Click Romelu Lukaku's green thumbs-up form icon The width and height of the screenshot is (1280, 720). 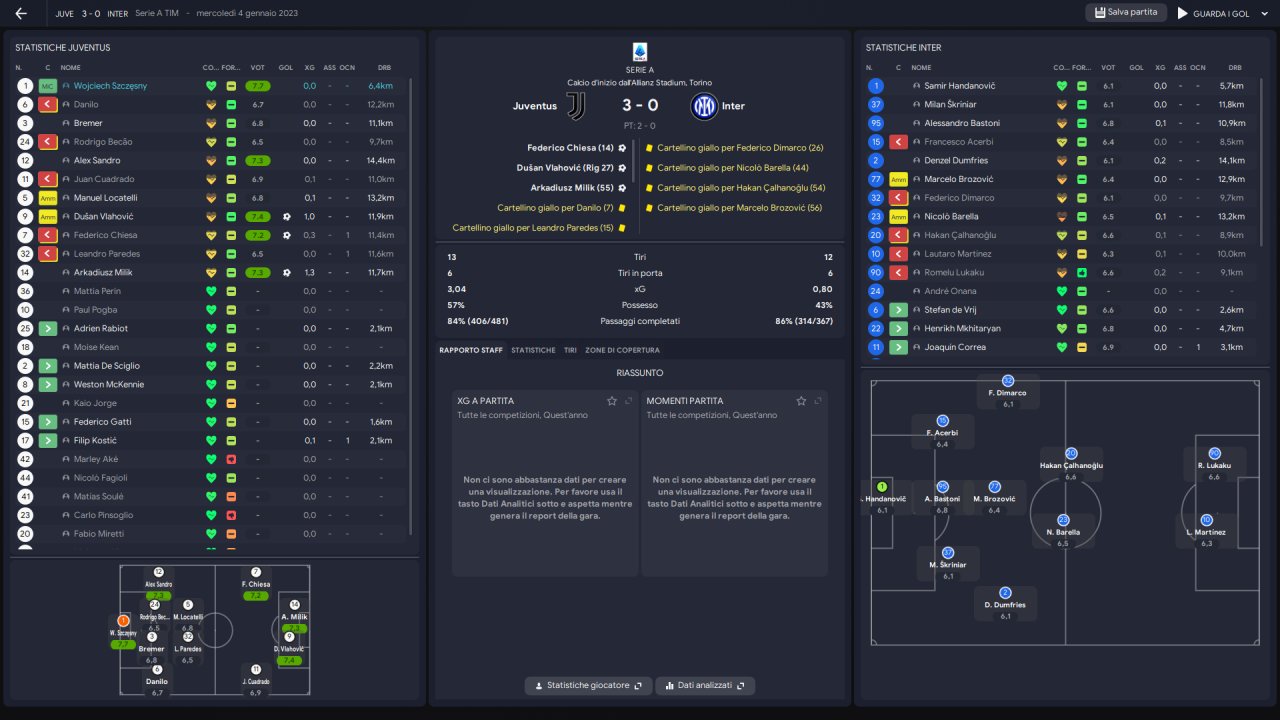point(1082,272)
